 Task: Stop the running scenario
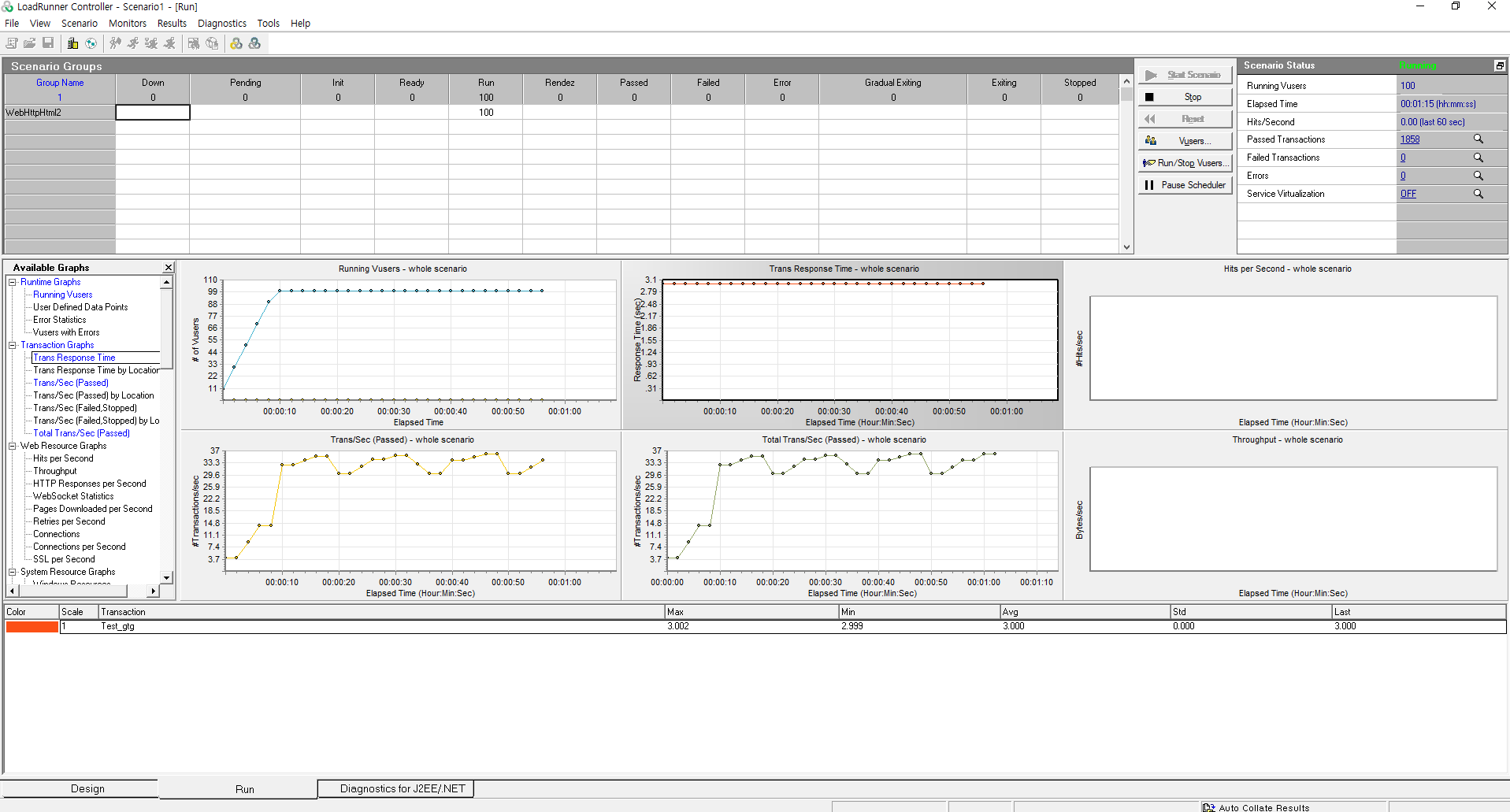click(x=1185, y=97)
